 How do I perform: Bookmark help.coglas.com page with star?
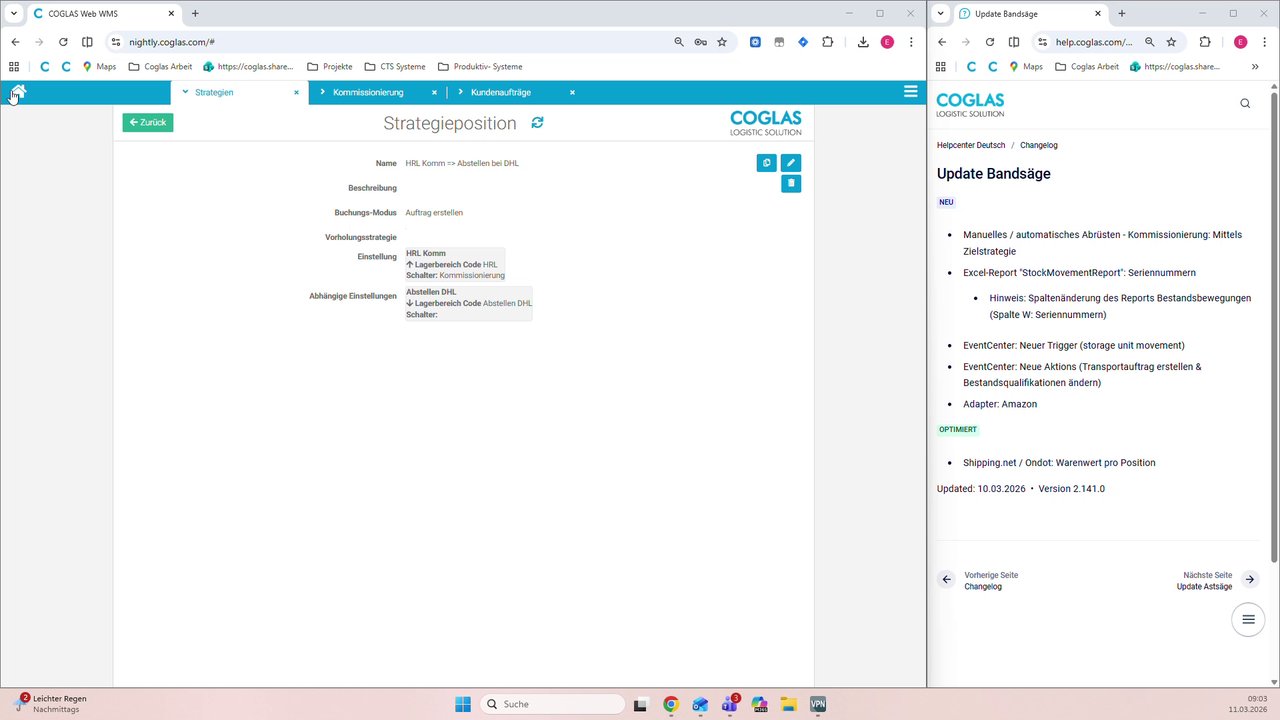click(x=1171, y=42)
